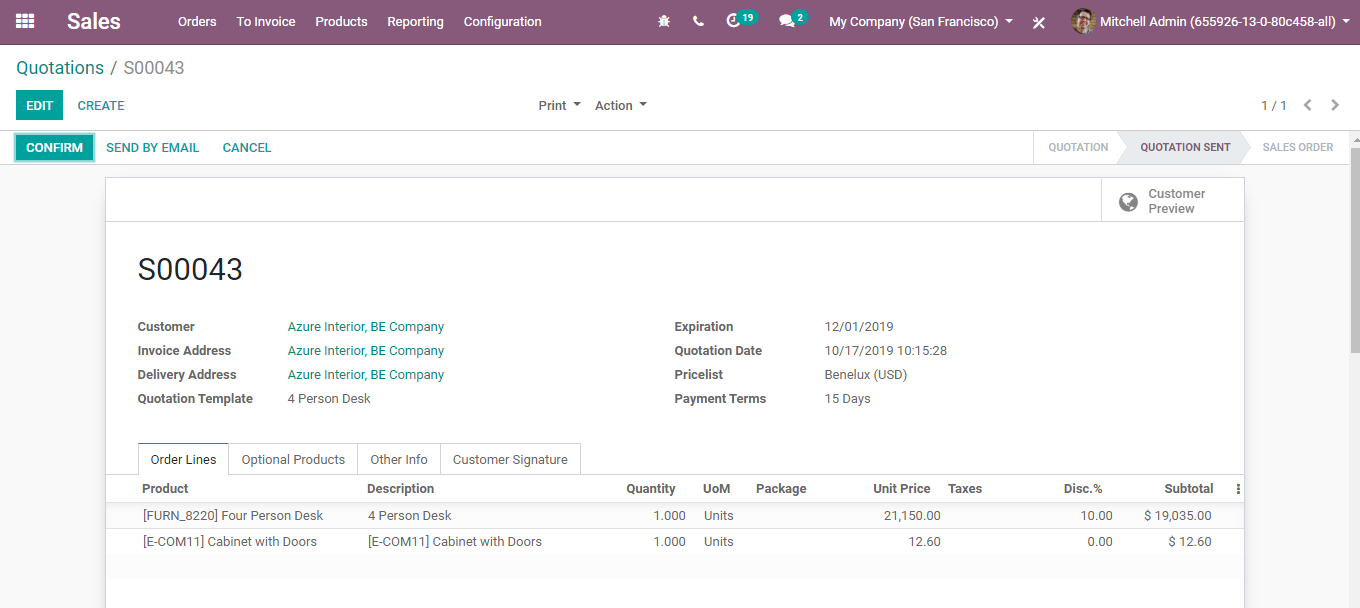Open Delivery Address Azure Interior link
The height and width of the screenshot is (608, 1360).
tap(366, 375)
